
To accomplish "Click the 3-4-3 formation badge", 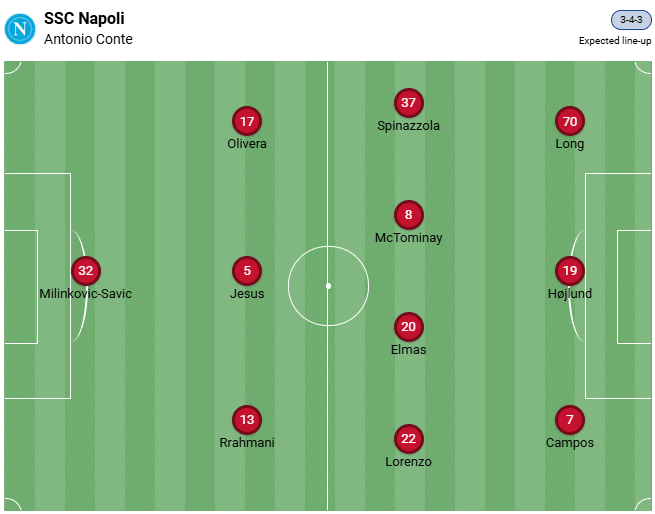I will click(631, 20).
